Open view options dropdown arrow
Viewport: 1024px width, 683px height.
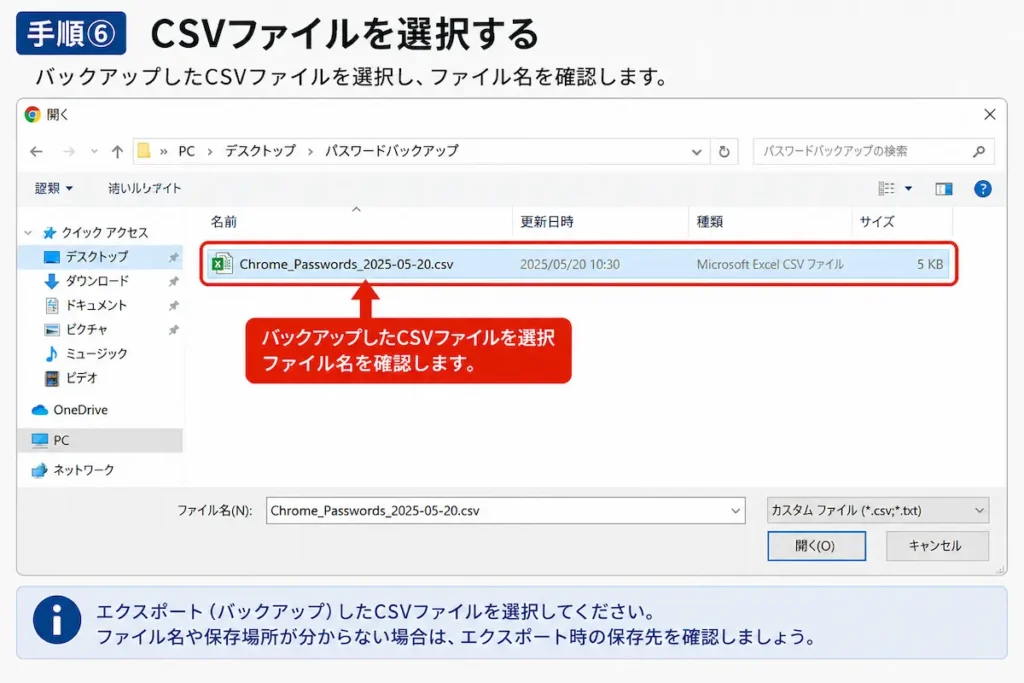click(x=908, y=189)
